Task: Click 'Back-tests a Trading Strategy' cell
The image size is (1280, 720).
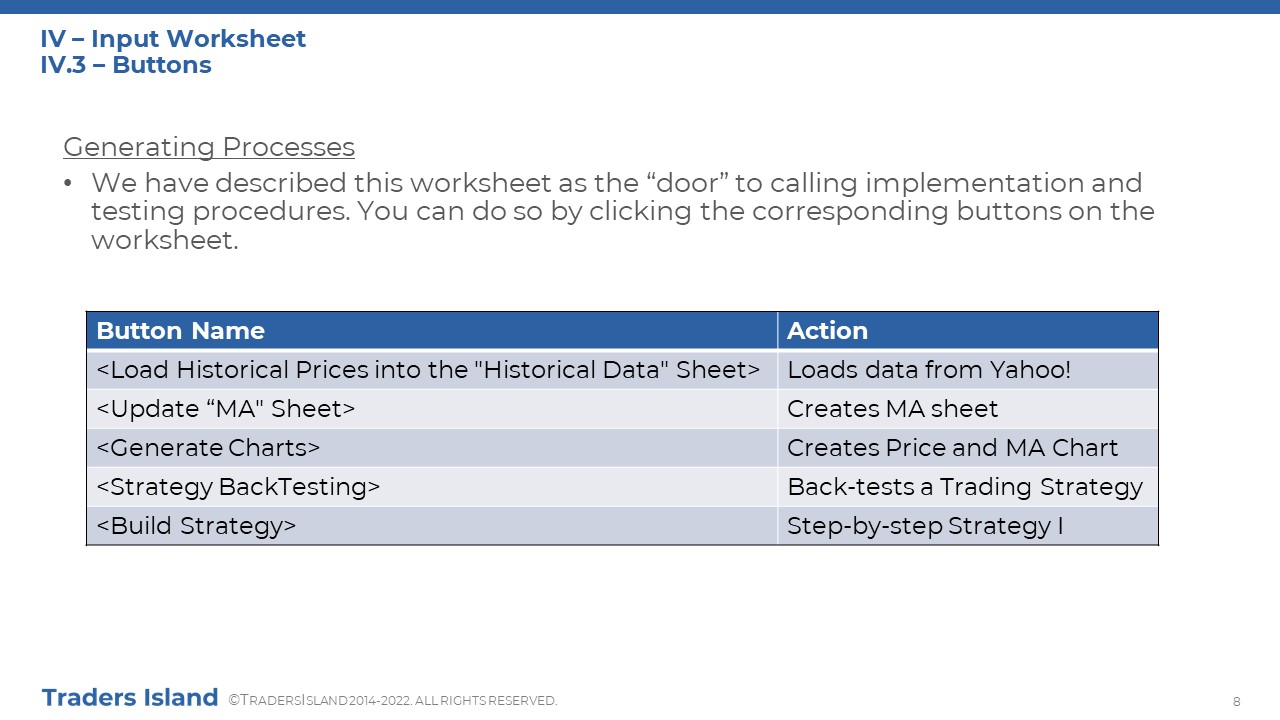Action: pyautogui.click(x=968, y=487)
